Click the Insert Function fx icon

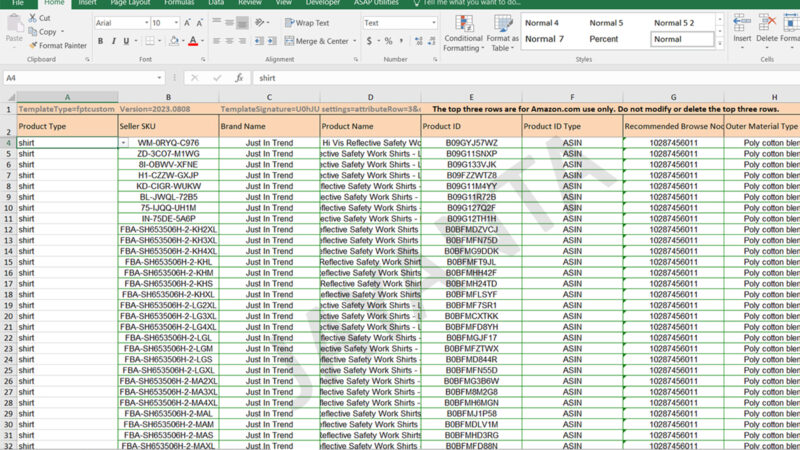pos(238,78)
